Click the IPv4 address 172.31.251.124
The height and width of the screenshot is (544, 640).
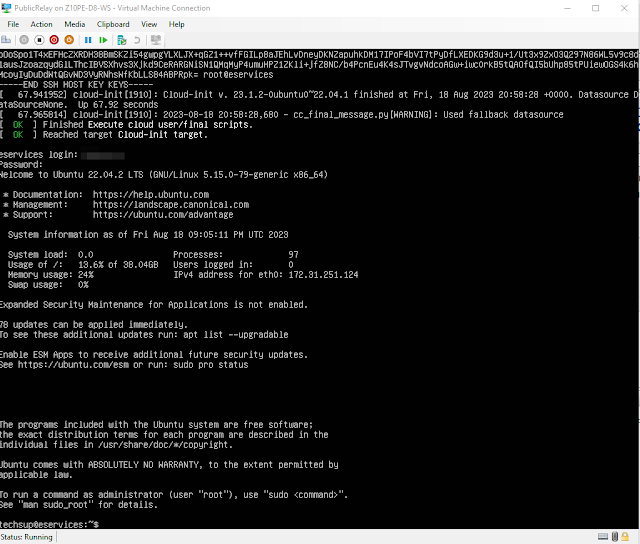point(323,275)
